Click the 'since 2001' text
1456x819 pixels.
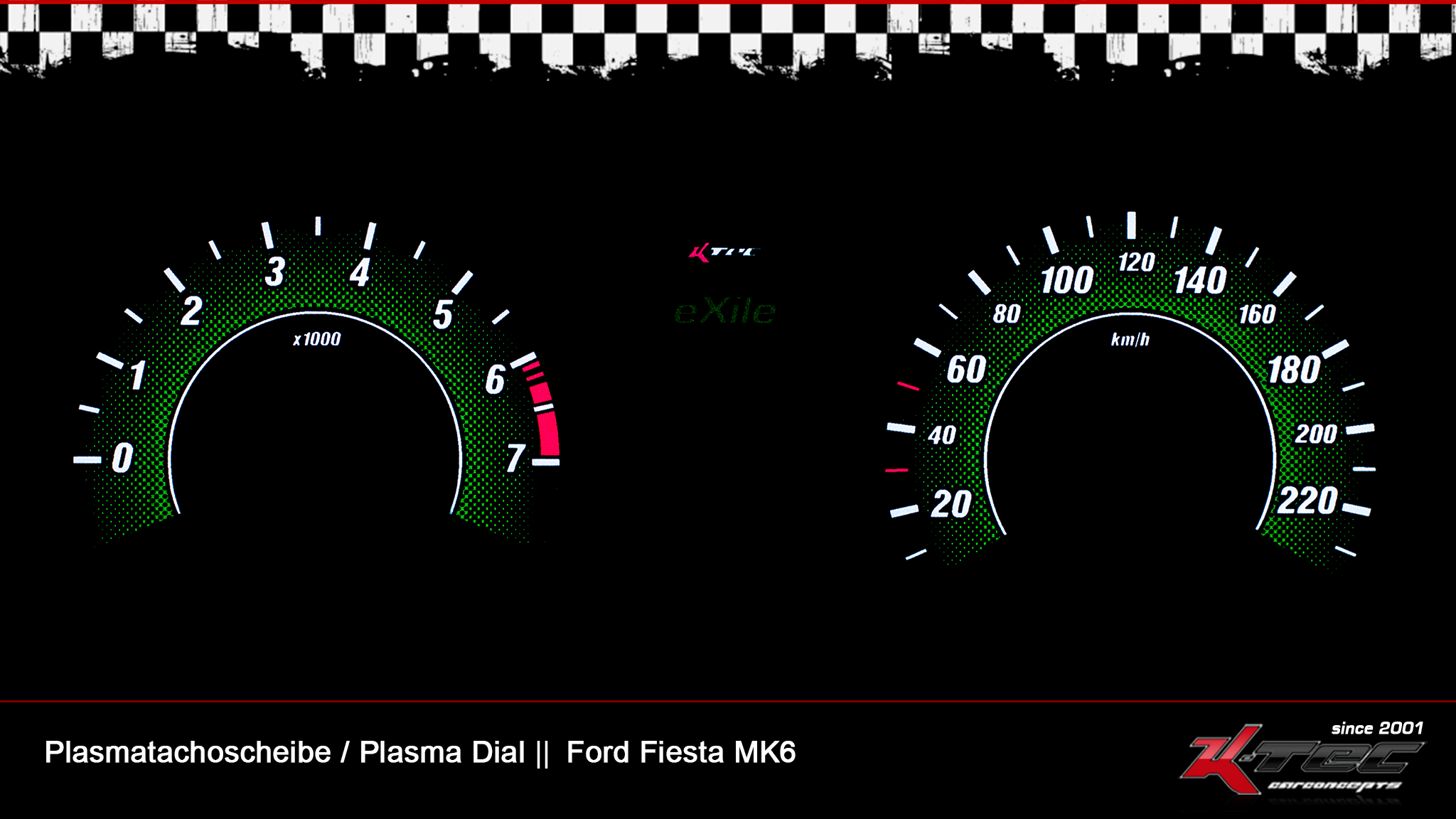tap(1377, 728)
